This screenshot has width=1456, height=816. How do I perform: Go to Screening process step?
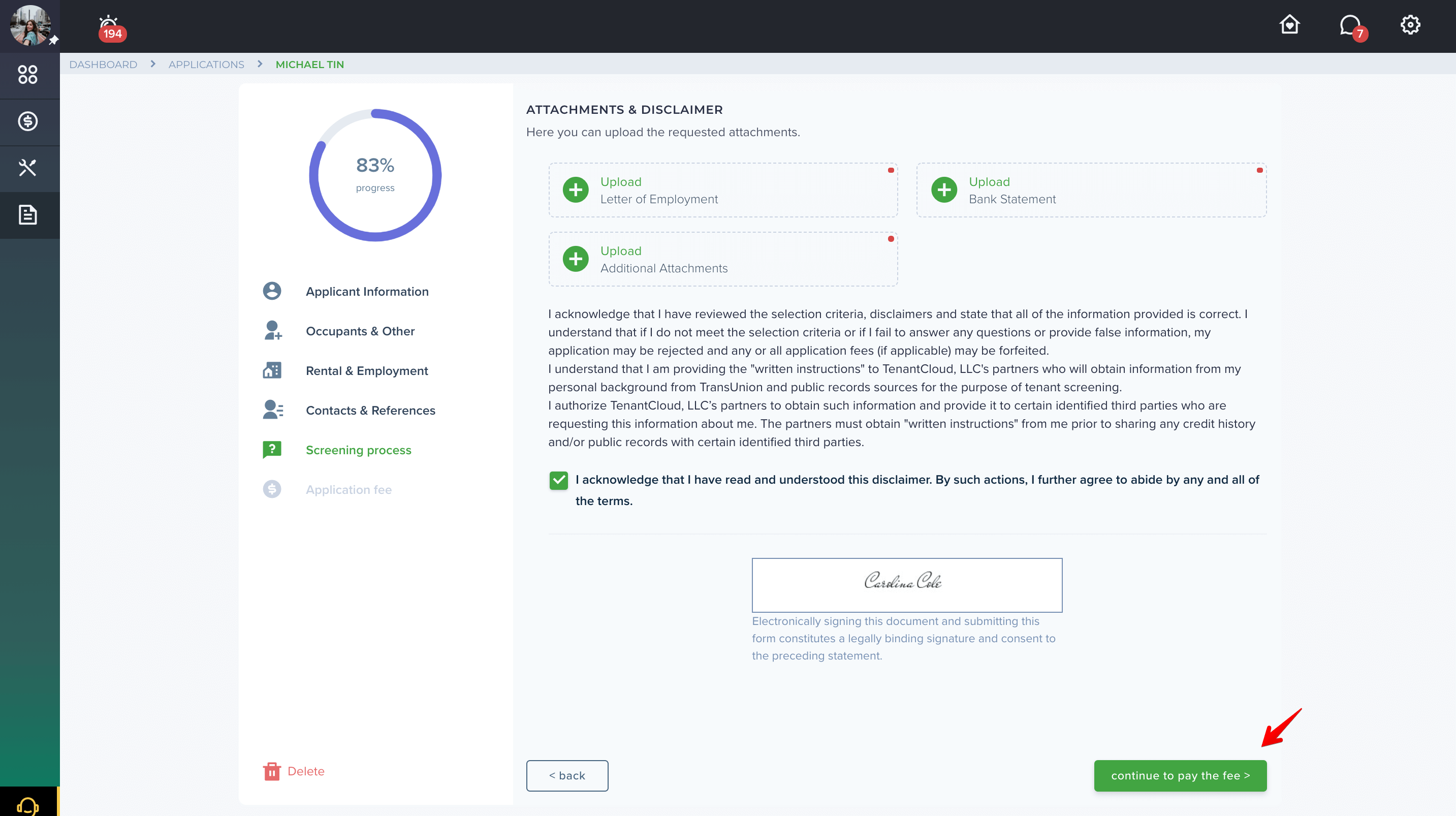tap(358, 450)
